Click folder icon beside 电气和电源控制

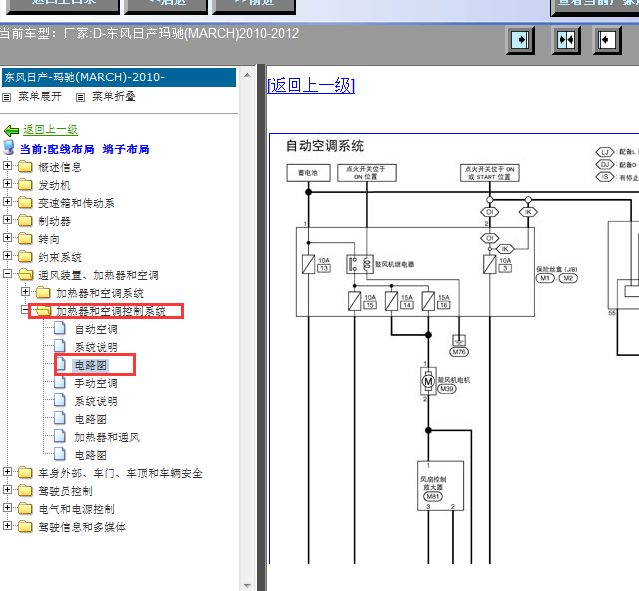tap(25, 508)
